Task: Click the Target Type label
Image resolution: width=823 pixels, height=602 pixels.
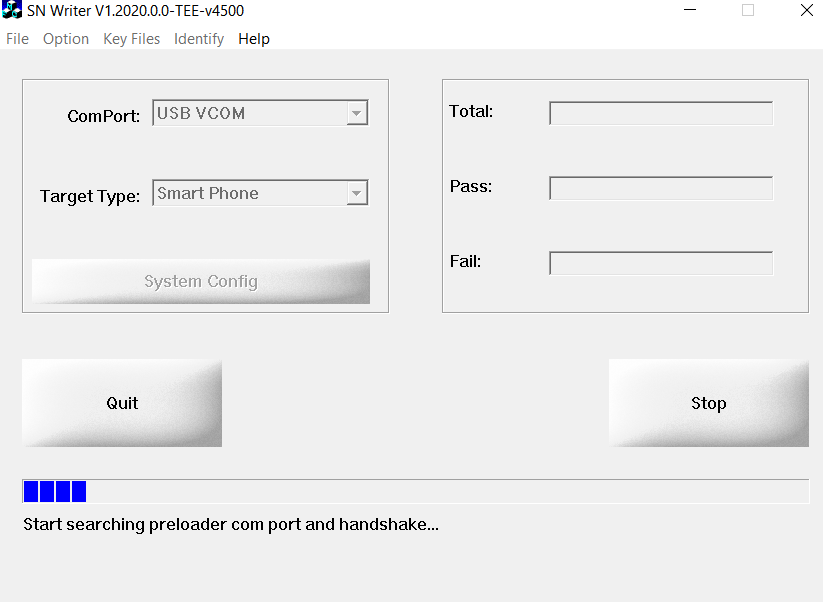Action: 90,196
